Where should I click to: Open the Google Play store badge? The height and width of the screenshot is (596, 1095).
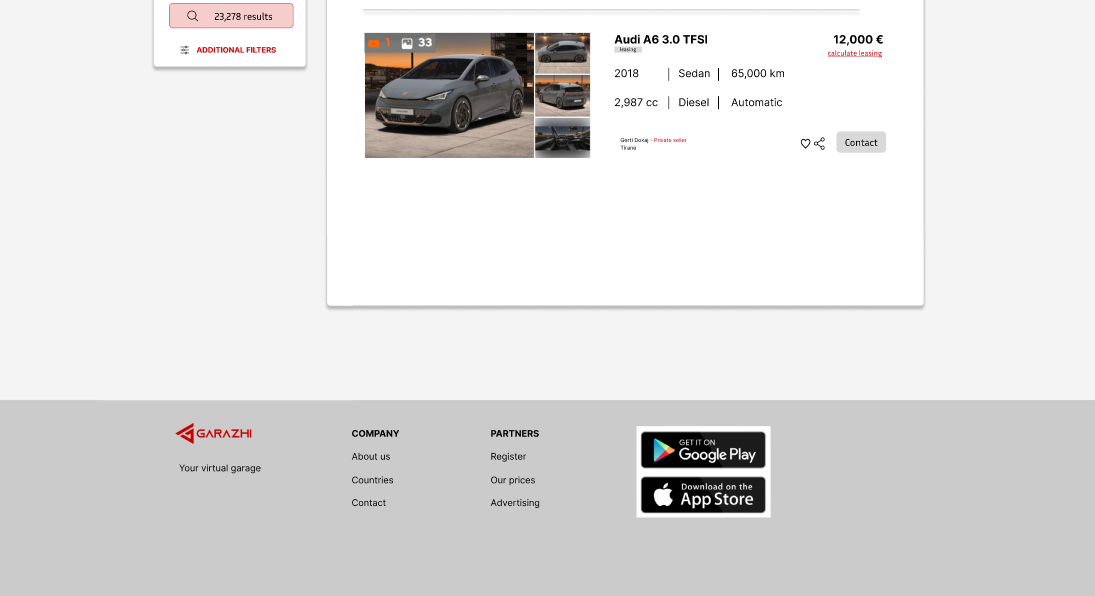click(703, 450)
